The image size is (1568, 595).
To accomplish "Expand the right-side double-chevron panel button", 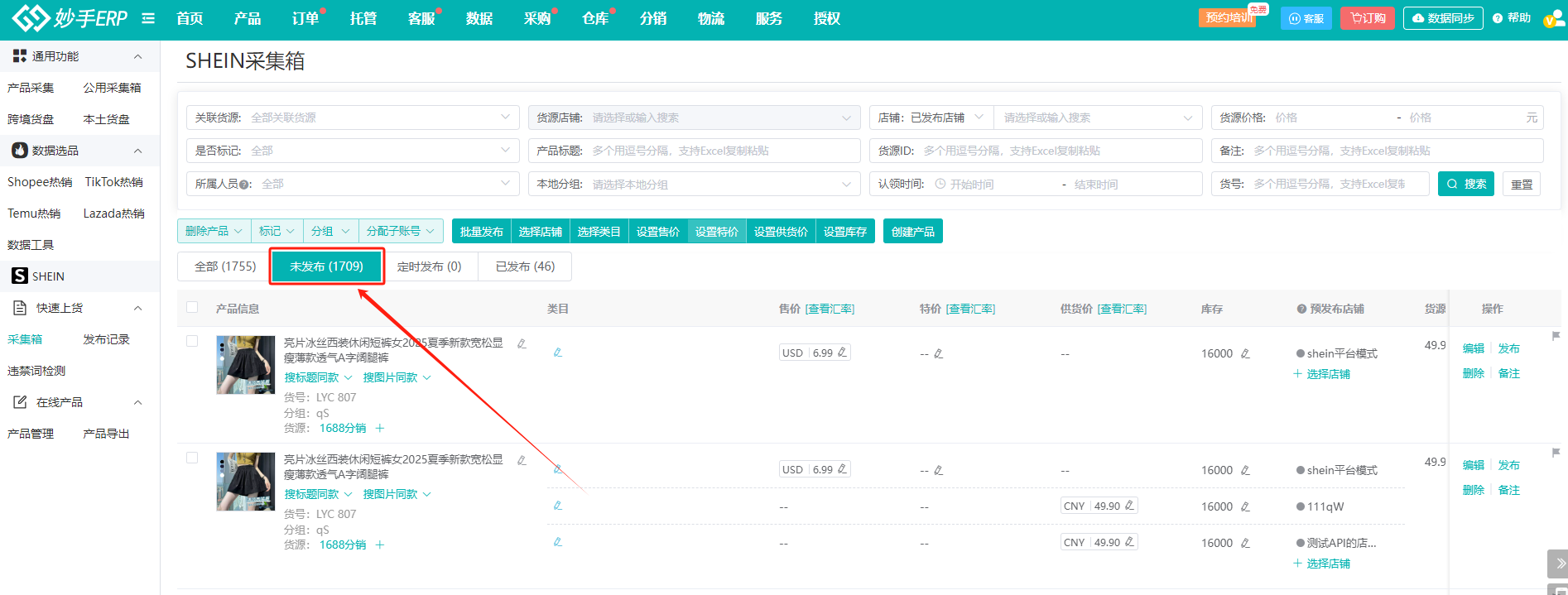I will [1557, 564].
